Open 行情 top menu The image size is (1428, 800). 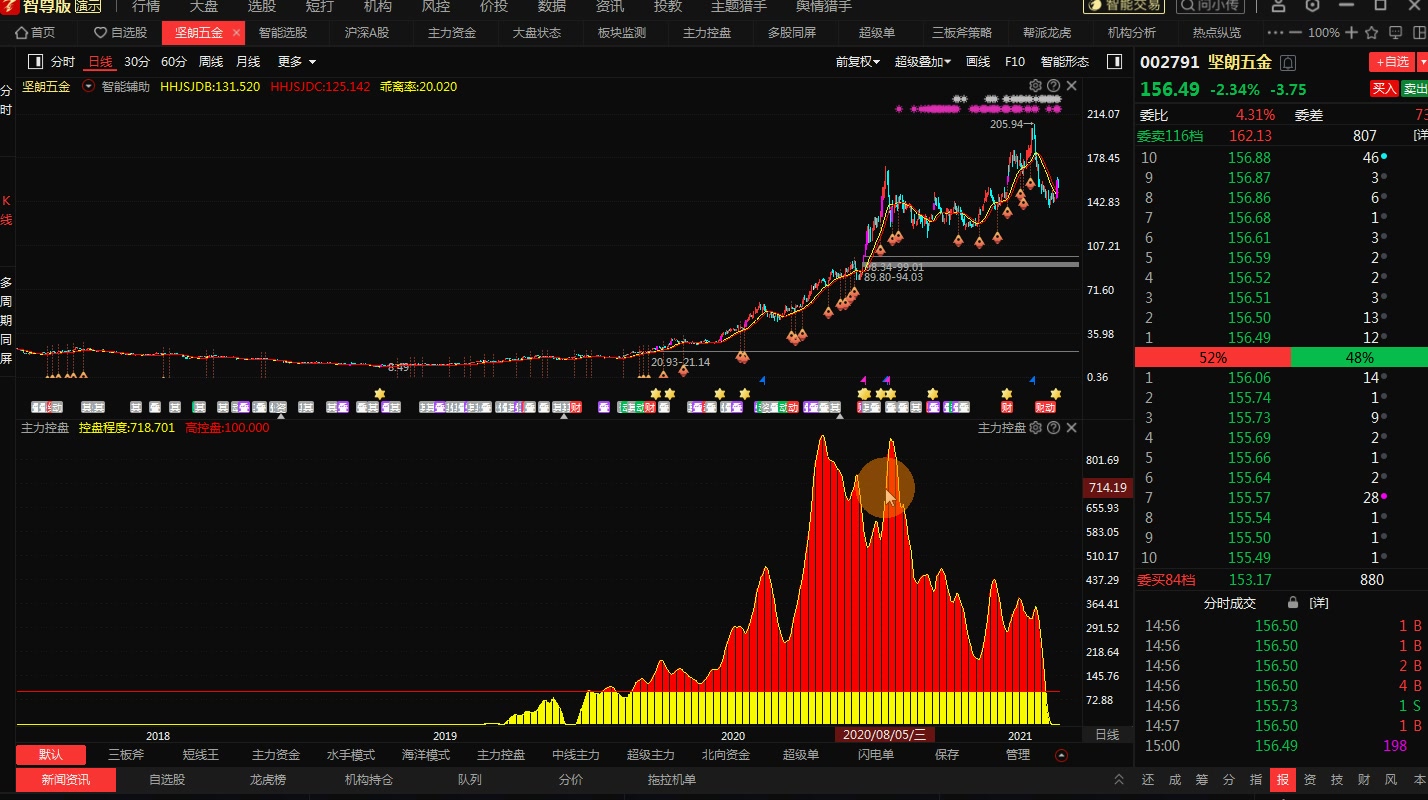coord(146,6)
